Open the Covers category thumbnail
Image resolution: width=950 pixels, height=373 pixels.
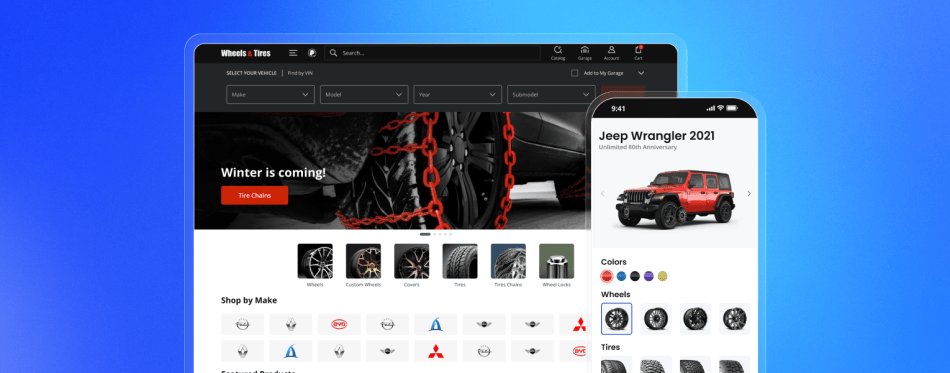[411, 261]
